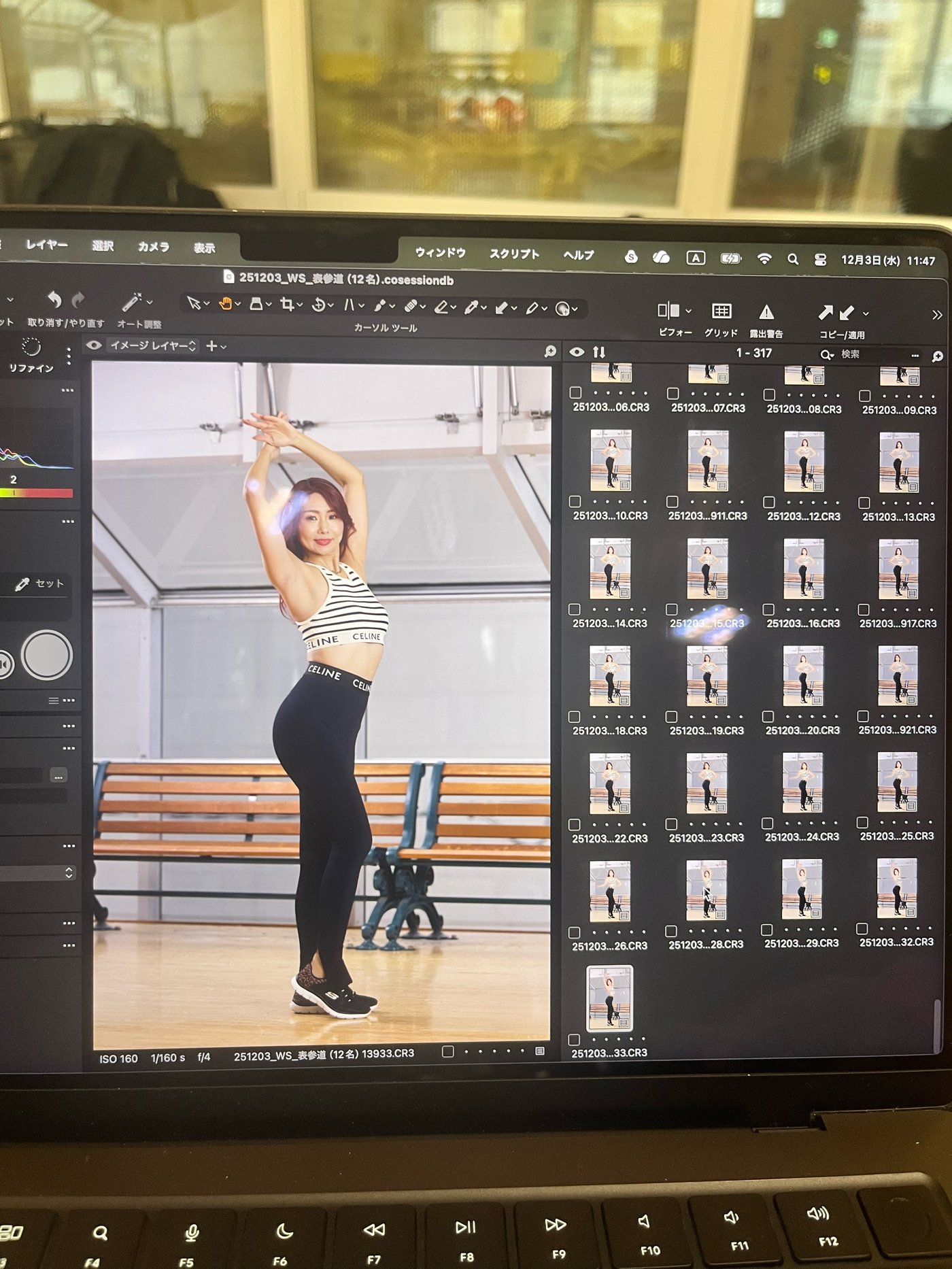Tick the checkbox for 251203...14.CR3
The width and height of the screenshot is (952, 1269).
(575, 609)
